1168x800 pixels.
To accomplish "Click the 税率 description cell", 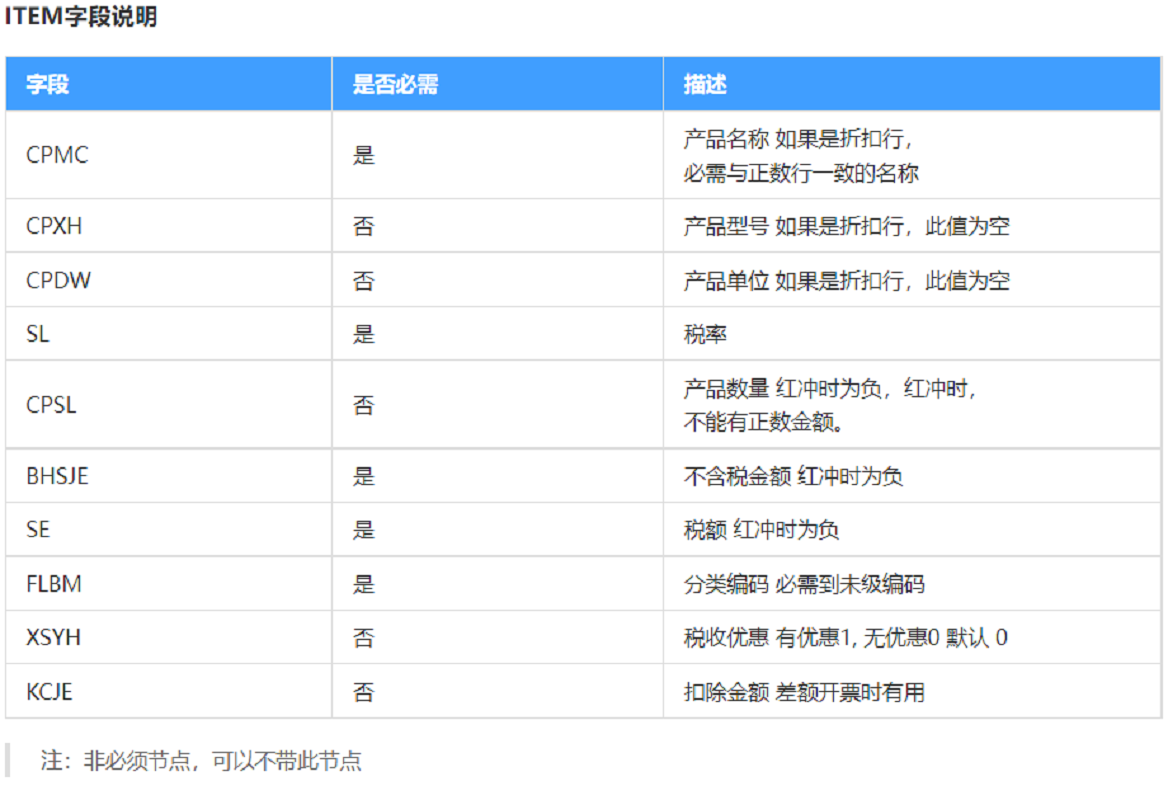I will pos(705,334).
